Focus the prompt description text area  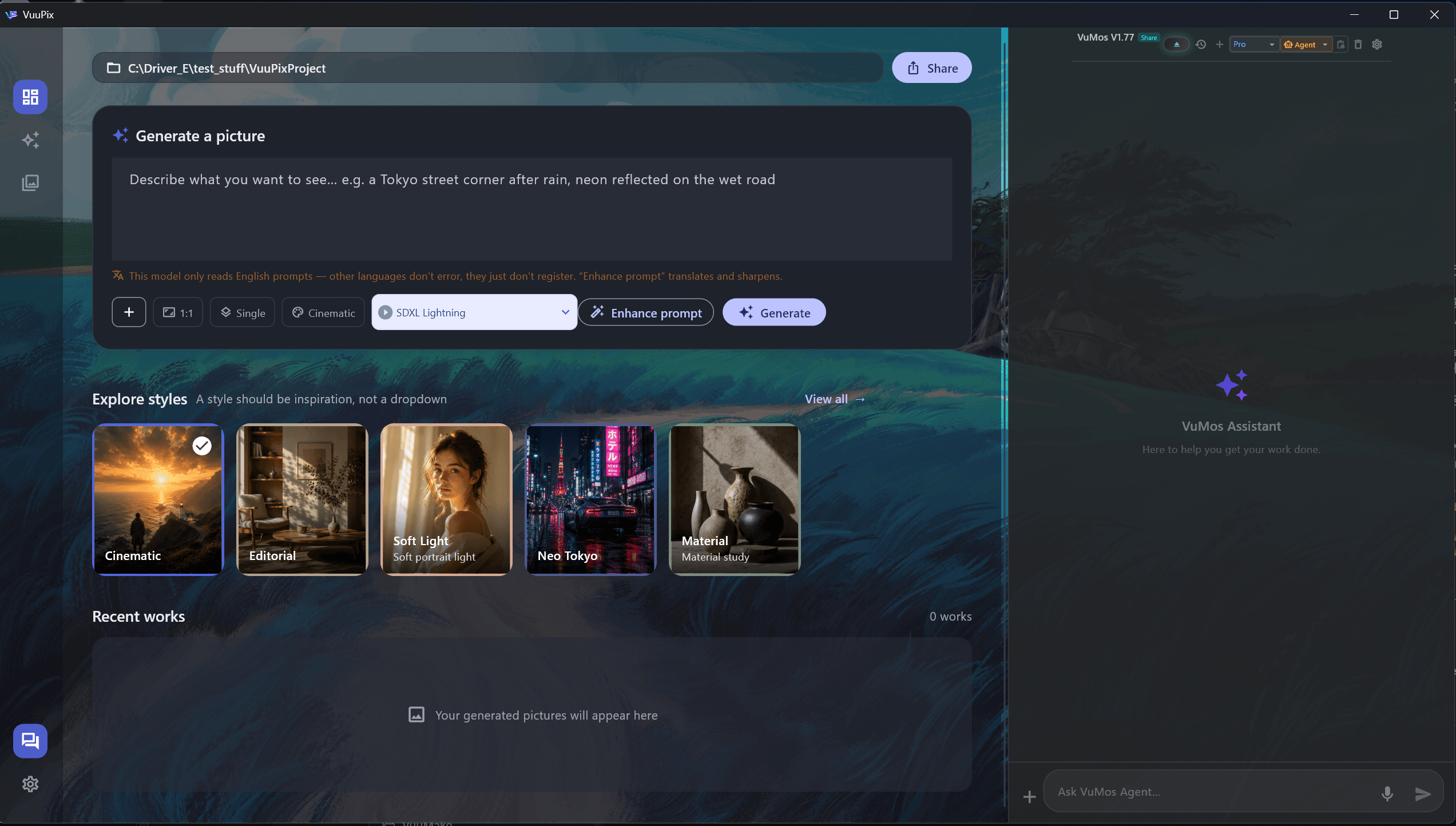tap(532, 209)
